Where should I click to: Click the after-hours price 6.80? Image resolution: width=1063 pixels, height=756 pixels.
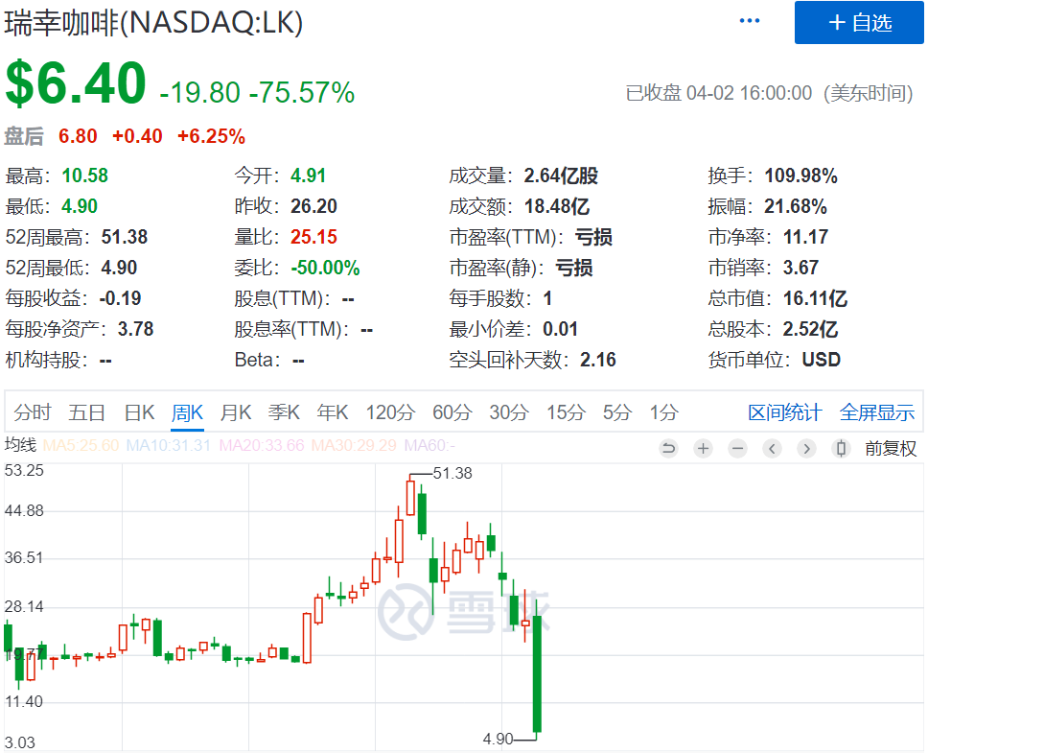[x=78, y=136]
